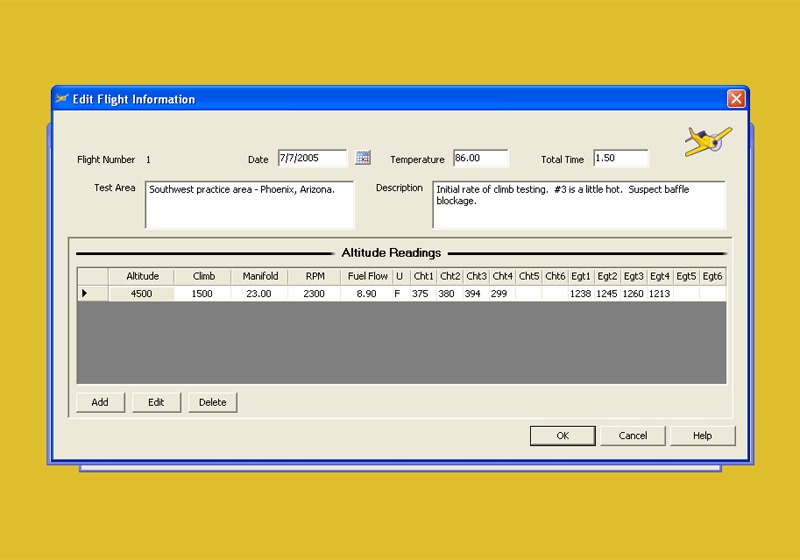Sort by the Altitude column header
This screenshot has height=560, width=800.
[x=142, y=276]
